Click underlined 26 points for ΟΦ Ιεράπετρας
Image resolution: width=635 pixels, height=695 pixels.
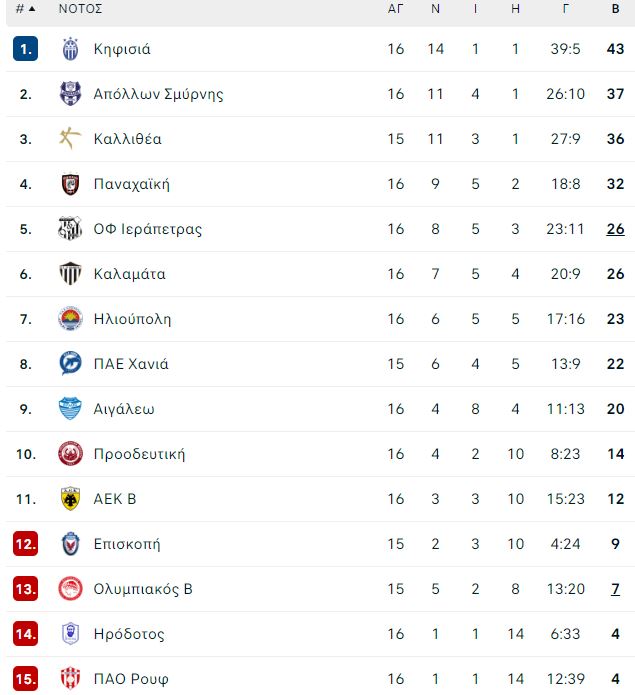(616, 229)
